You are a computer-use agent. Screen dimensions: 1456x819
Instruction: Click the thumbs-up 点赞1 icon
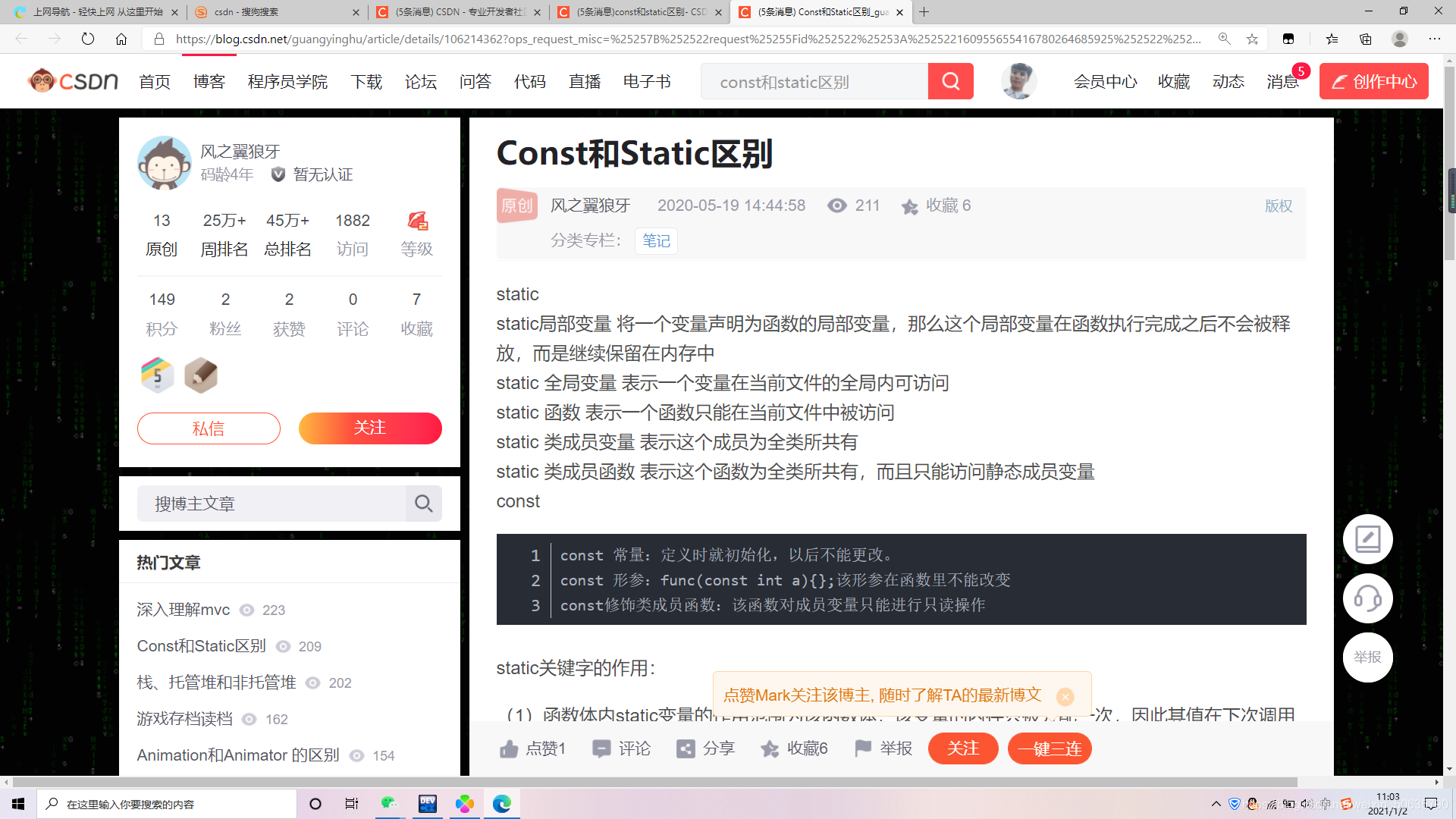(509, 749)
